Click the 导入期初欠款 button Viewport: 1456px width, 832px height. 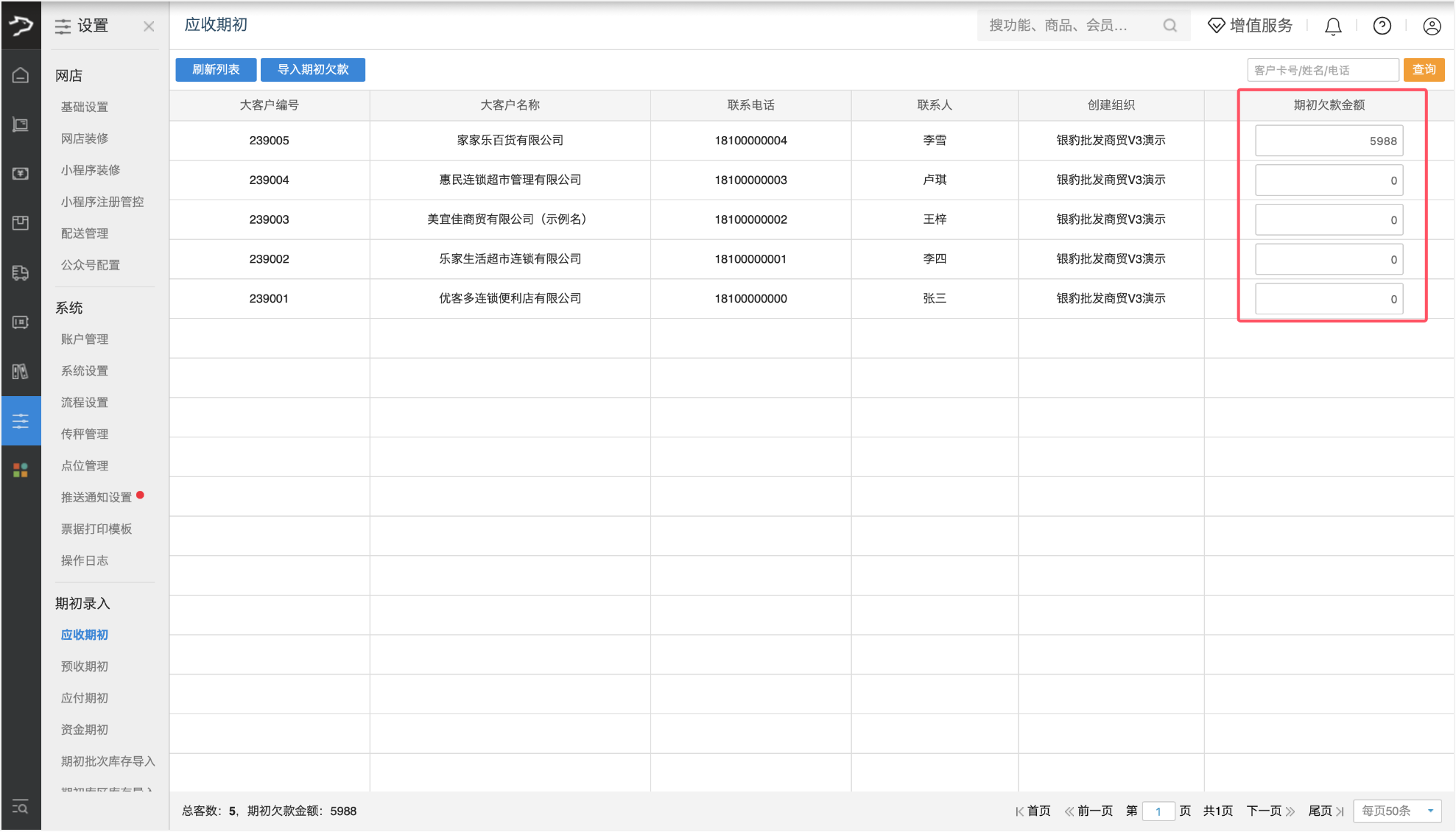click(x=312, y=69)
